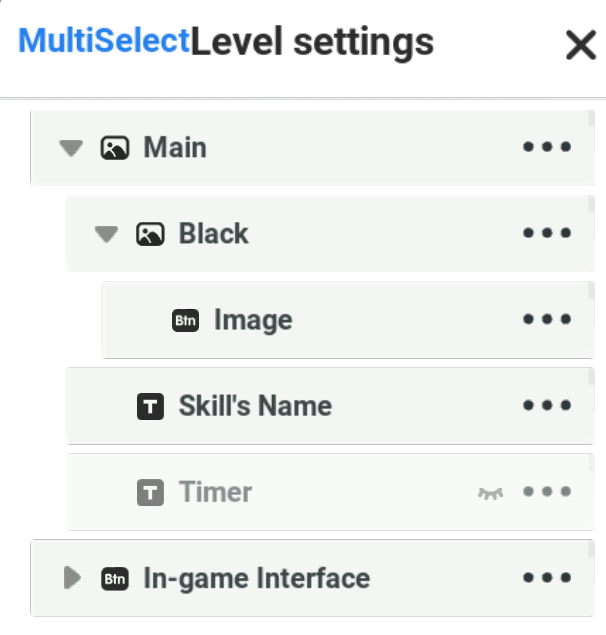606x635 pixels.
Task: Collapse the Main tree item
Action: click(x=71, y=148)
